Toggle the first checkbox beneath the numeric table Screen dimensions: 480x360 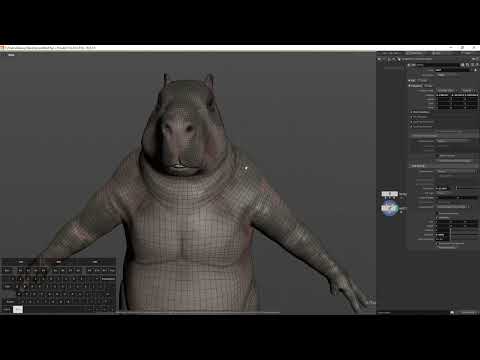tap(411, 112)
